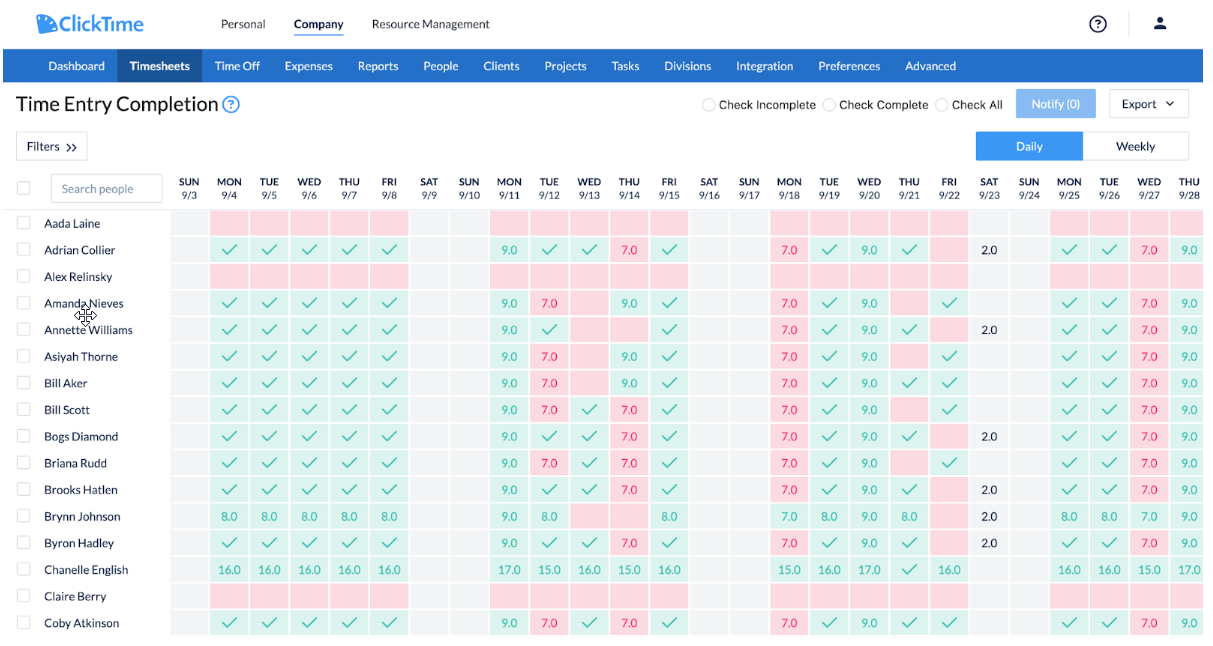Go to the Advanced tab

(931, 66)
